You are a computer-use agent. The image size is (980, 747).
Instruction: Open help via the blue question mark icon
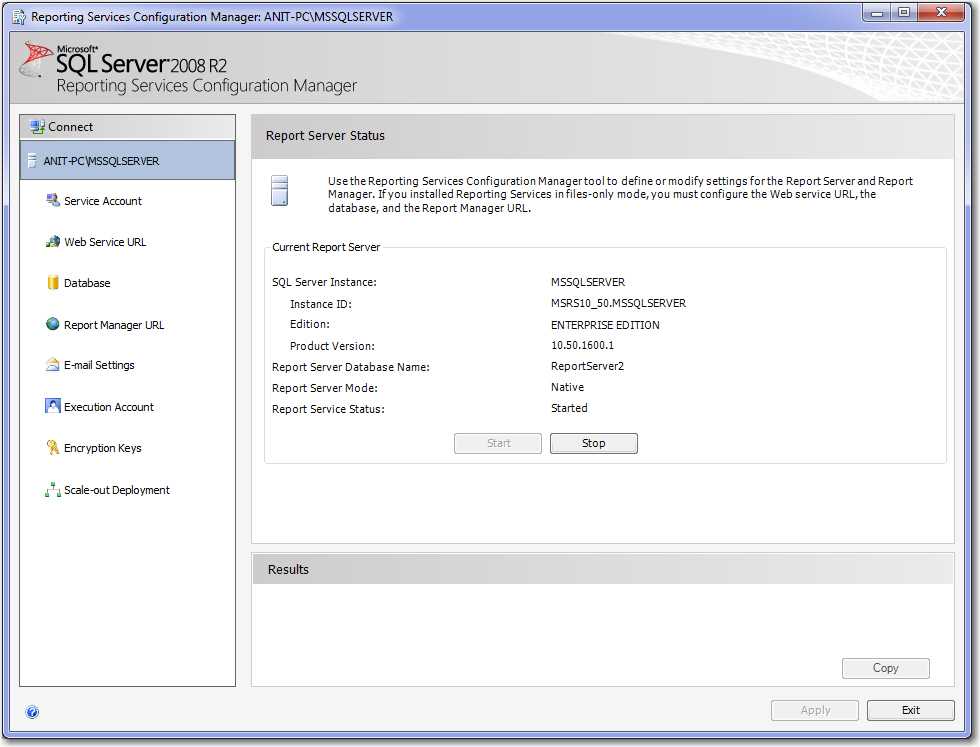click(x=32, y=712)
